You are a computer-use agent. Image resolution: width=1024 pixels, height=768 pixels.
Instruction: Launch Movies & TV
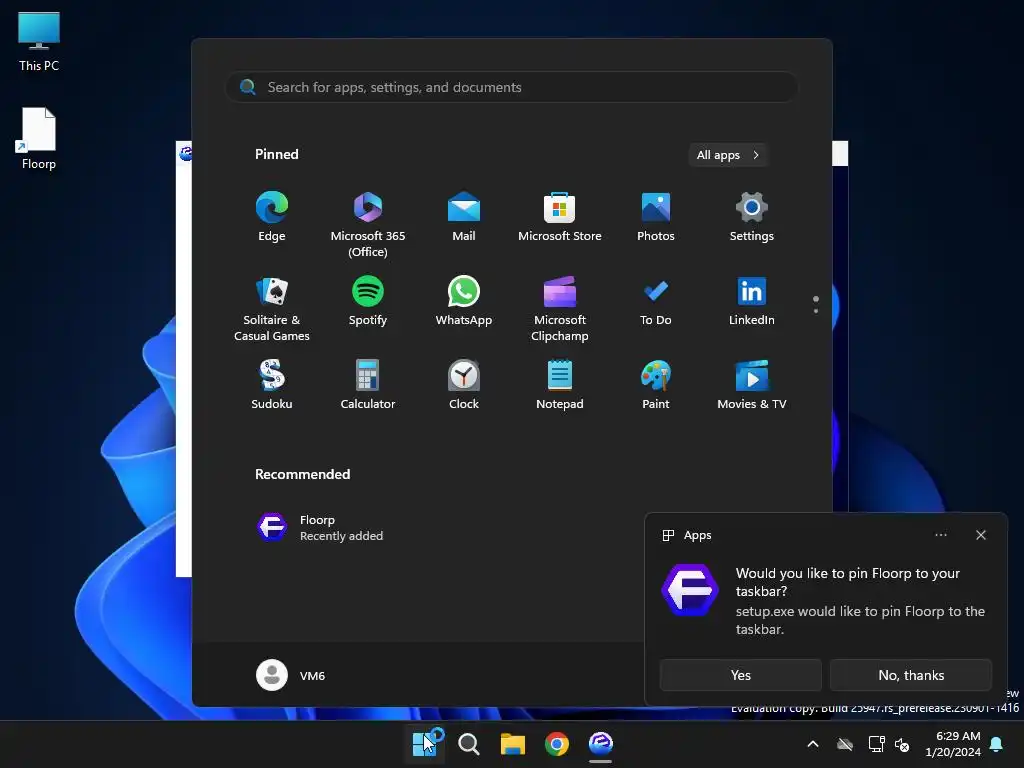click(x=752, y=385)
